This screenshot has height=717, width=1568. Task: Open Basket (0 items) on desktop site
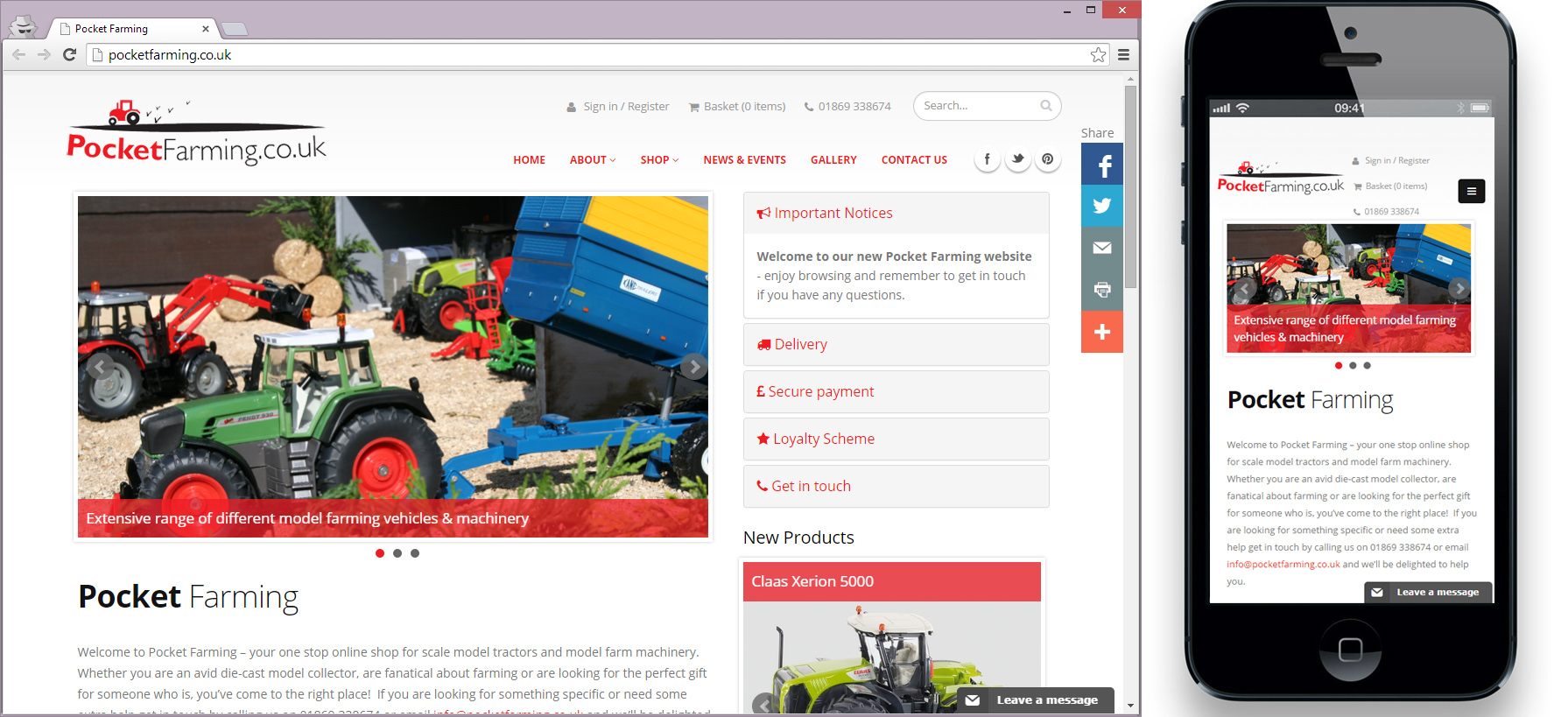pyautogui.click(x=737, y=107)
